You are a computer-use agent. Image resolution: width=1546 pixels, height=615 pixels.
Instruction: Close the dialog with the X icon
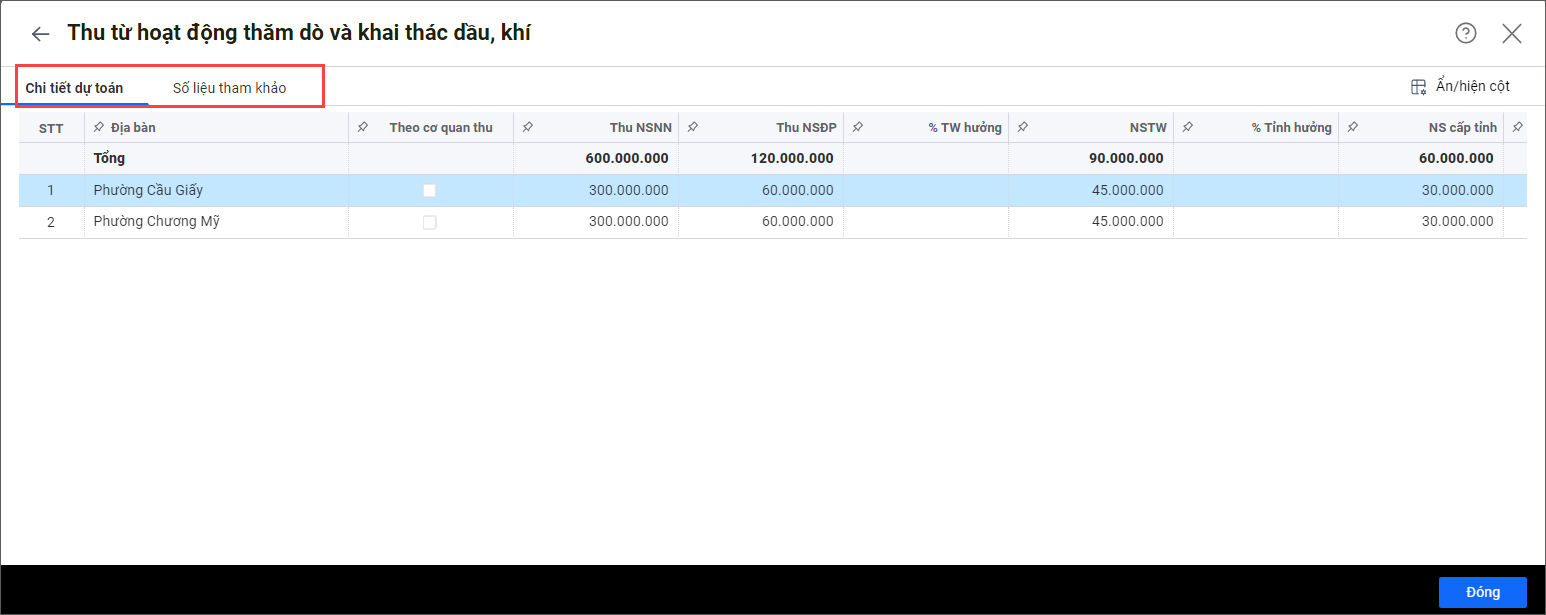tap(1511, 34)
